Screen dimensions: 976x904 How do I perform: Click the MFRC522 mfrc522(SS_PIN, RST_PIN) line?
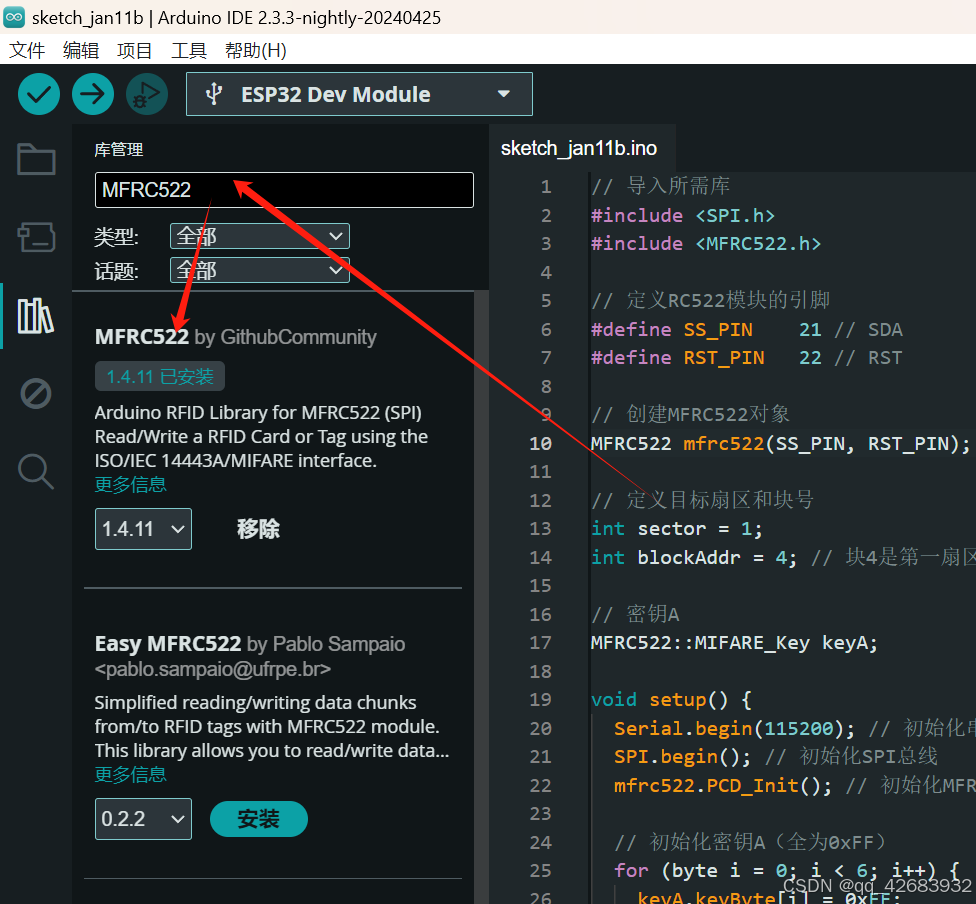point(780,443)
